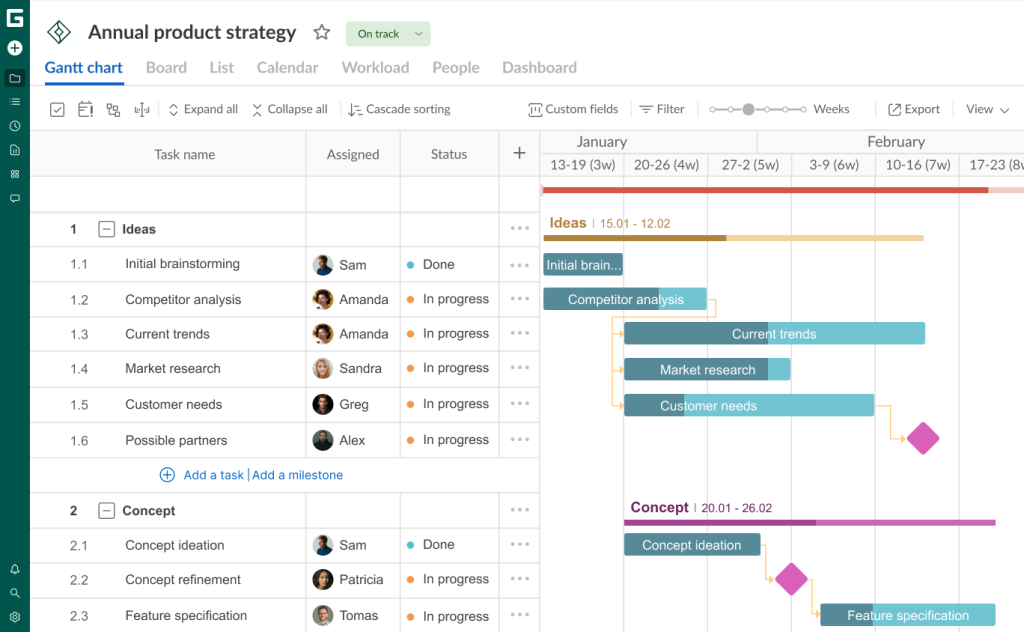The width and height of the screenshot is (1024, 632).
Task: Open the Filter panel from the toolbar
Action: pyautogui.click(x=661, y=109)
